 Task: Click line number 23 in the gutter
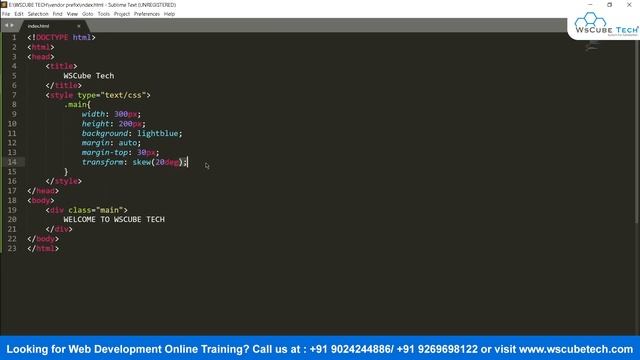point(12,249)
